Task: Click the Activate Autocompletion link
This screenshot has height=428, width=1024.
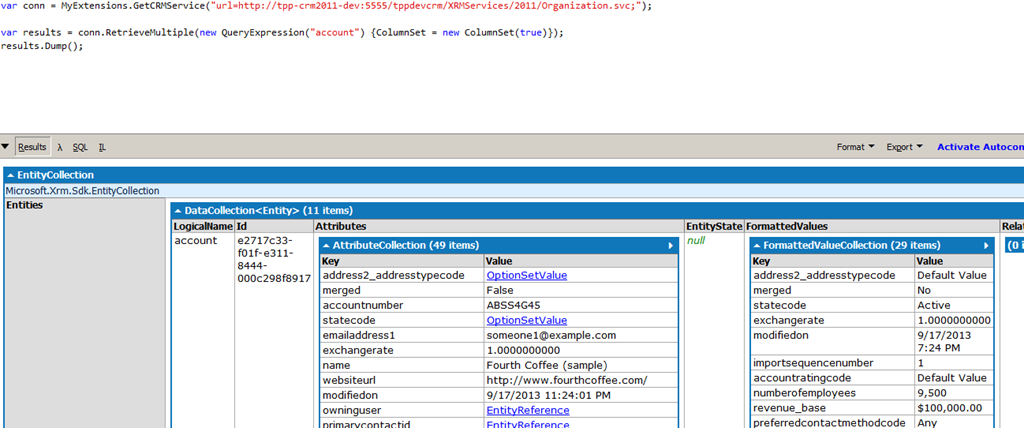Action: coord(980,147)
